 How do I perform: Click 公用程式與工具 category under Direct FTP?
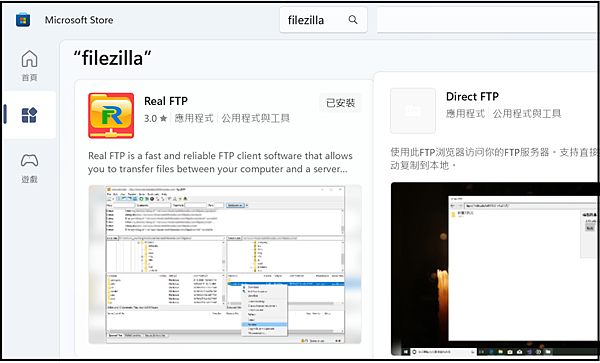point(527,114)
